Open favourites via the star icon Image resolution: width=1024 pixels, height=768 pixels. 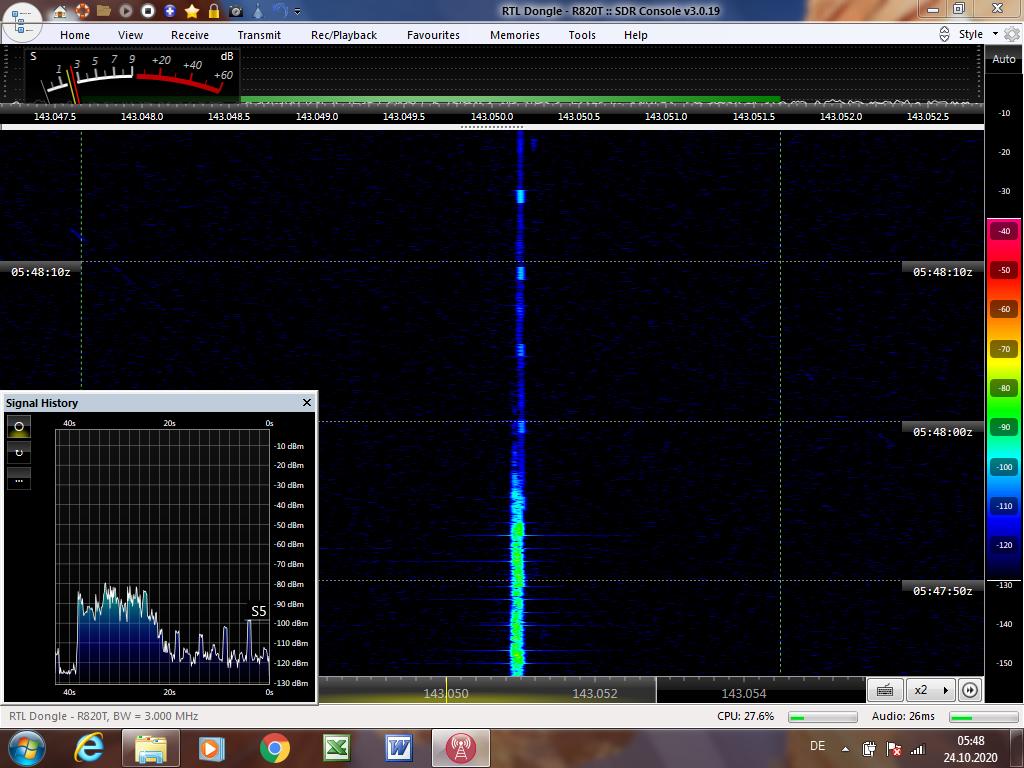click(x=192, y=11)
